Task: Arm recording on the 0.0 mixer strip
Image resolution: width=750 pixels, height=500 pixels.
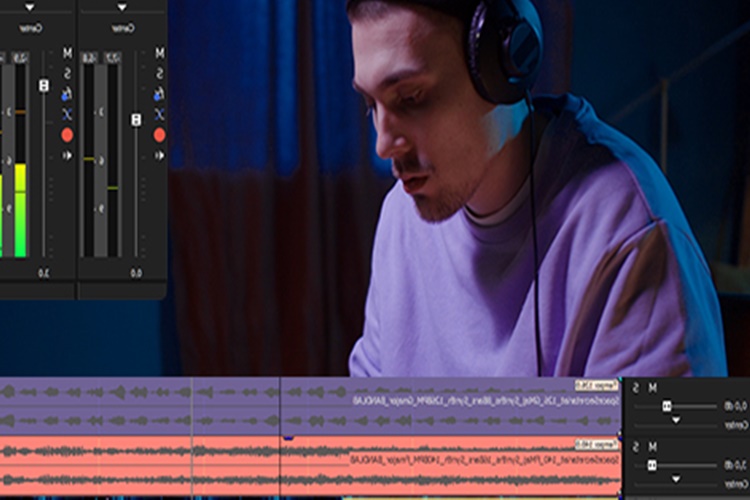Action: pos(159,135)
